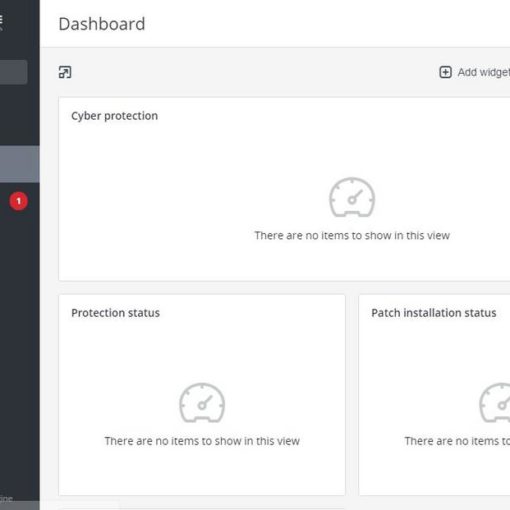Click the gauge icon in Patch installation widget
This screenshot has width=510, height=510.
tap(495, 403)
